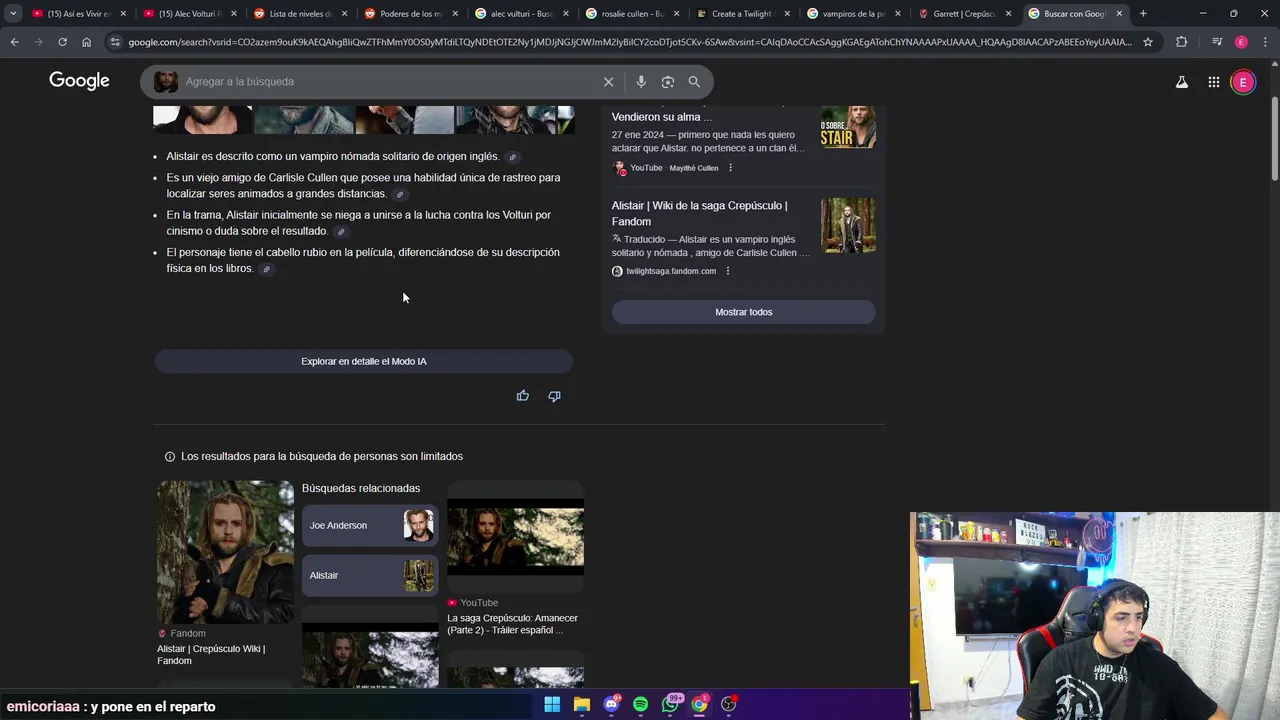Click the source link icon after 'origen inglés'

[x=512, y=157]
